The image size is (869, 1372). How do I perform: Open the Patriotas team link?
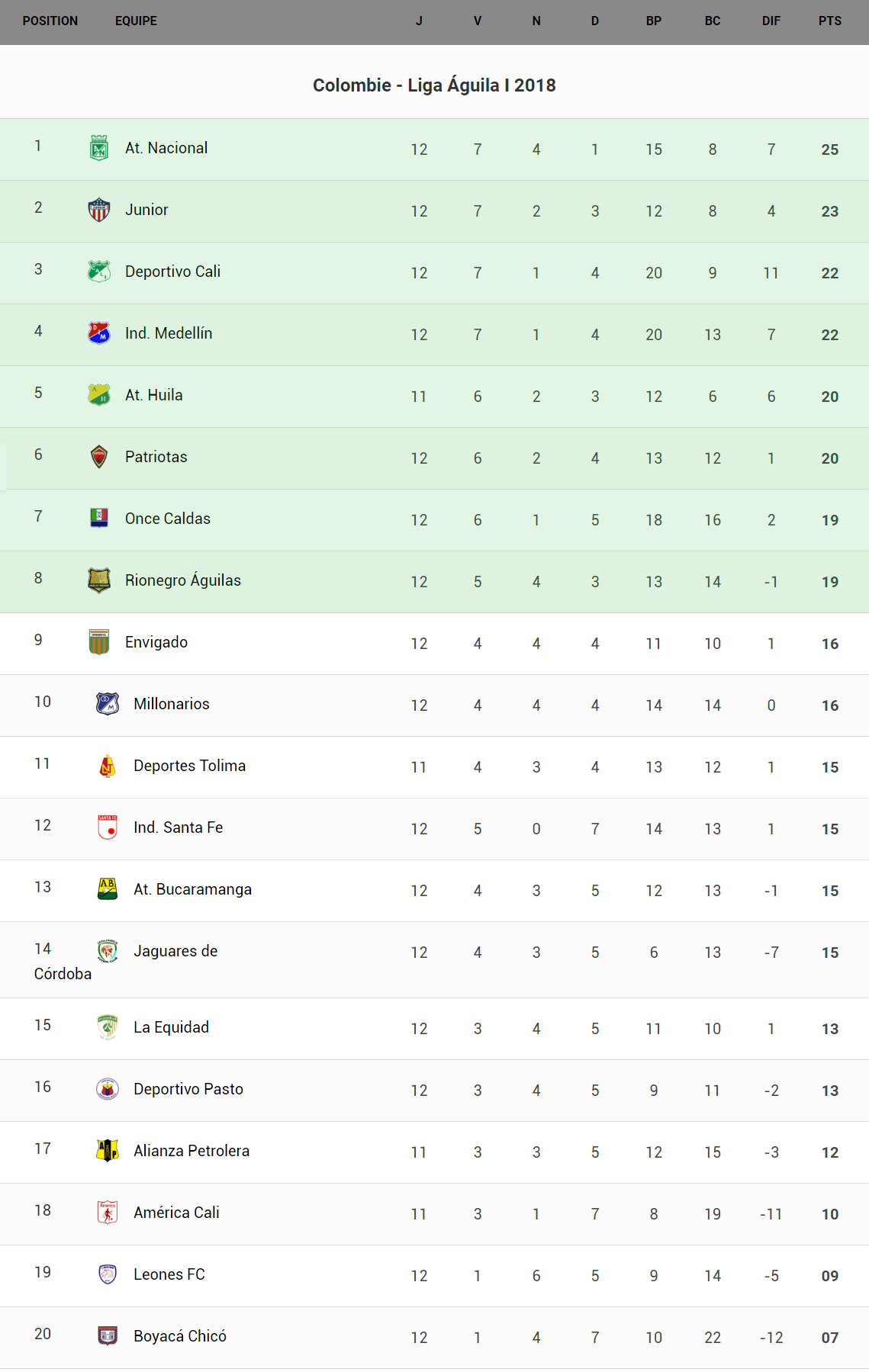coord(156,457)
